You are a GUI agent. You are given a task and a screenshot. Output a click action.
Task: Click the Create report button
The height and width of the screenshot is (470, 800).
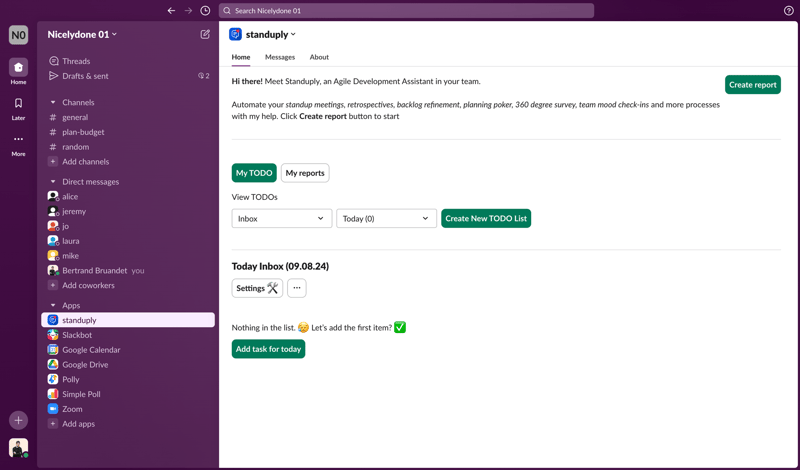point(753,85)
